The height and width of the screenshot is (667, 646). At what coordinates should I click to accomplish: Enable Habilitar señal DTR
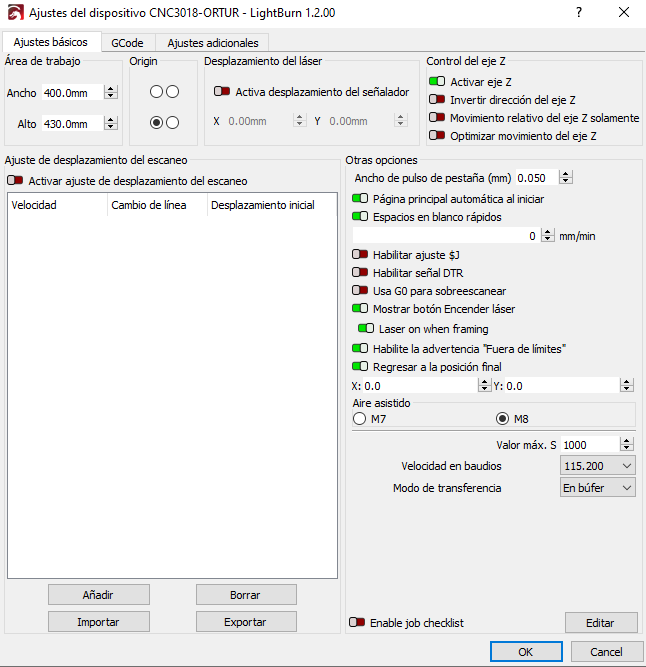point(360,272)
